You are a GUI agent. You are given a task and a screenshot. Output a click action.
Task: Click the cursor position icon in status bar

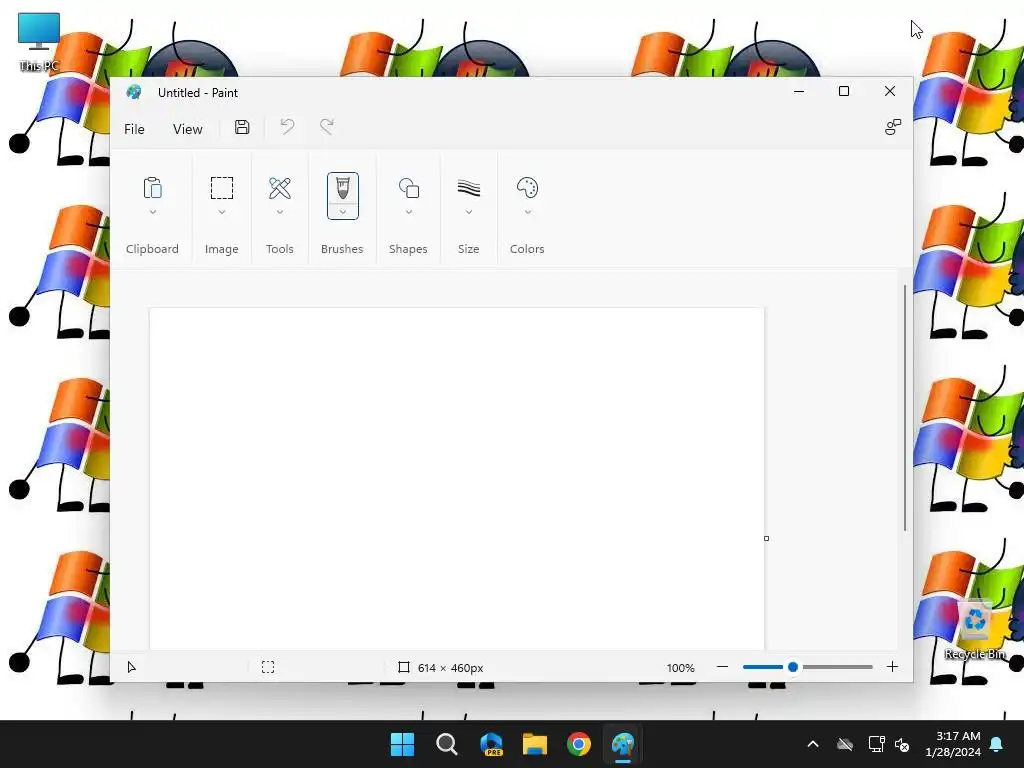(x=131, y=667)
